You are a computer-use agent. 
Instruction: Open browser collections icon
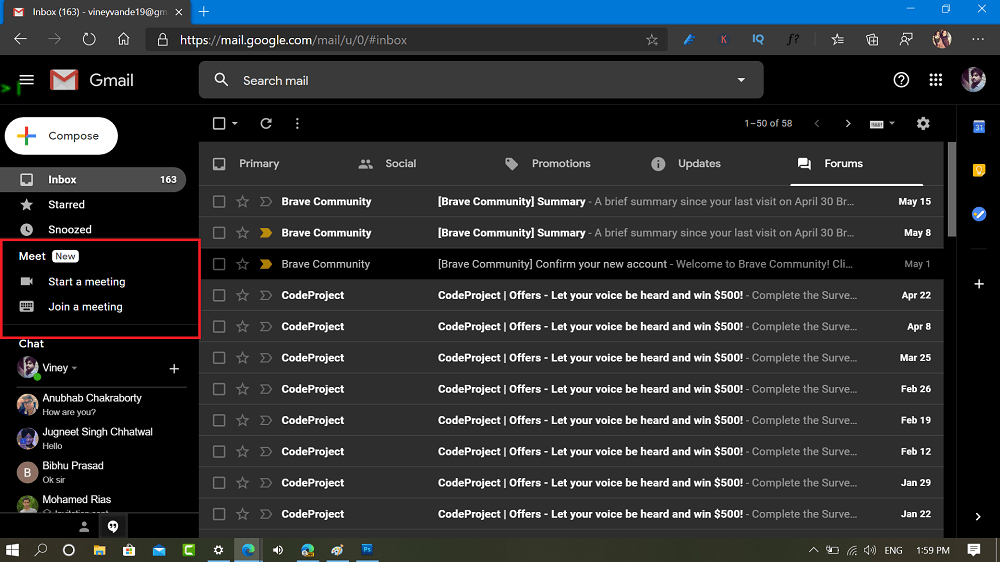tap(872, 40)
